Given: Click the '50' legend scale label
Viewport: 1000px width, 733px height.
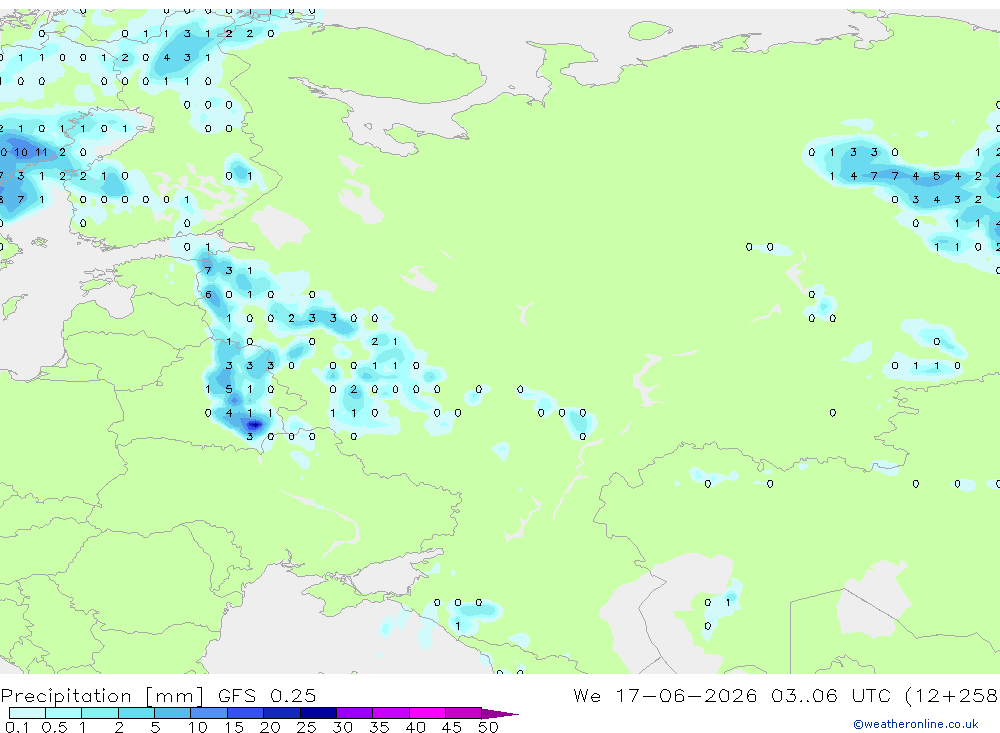Looking at the screenshot, I should click(488, 727).
